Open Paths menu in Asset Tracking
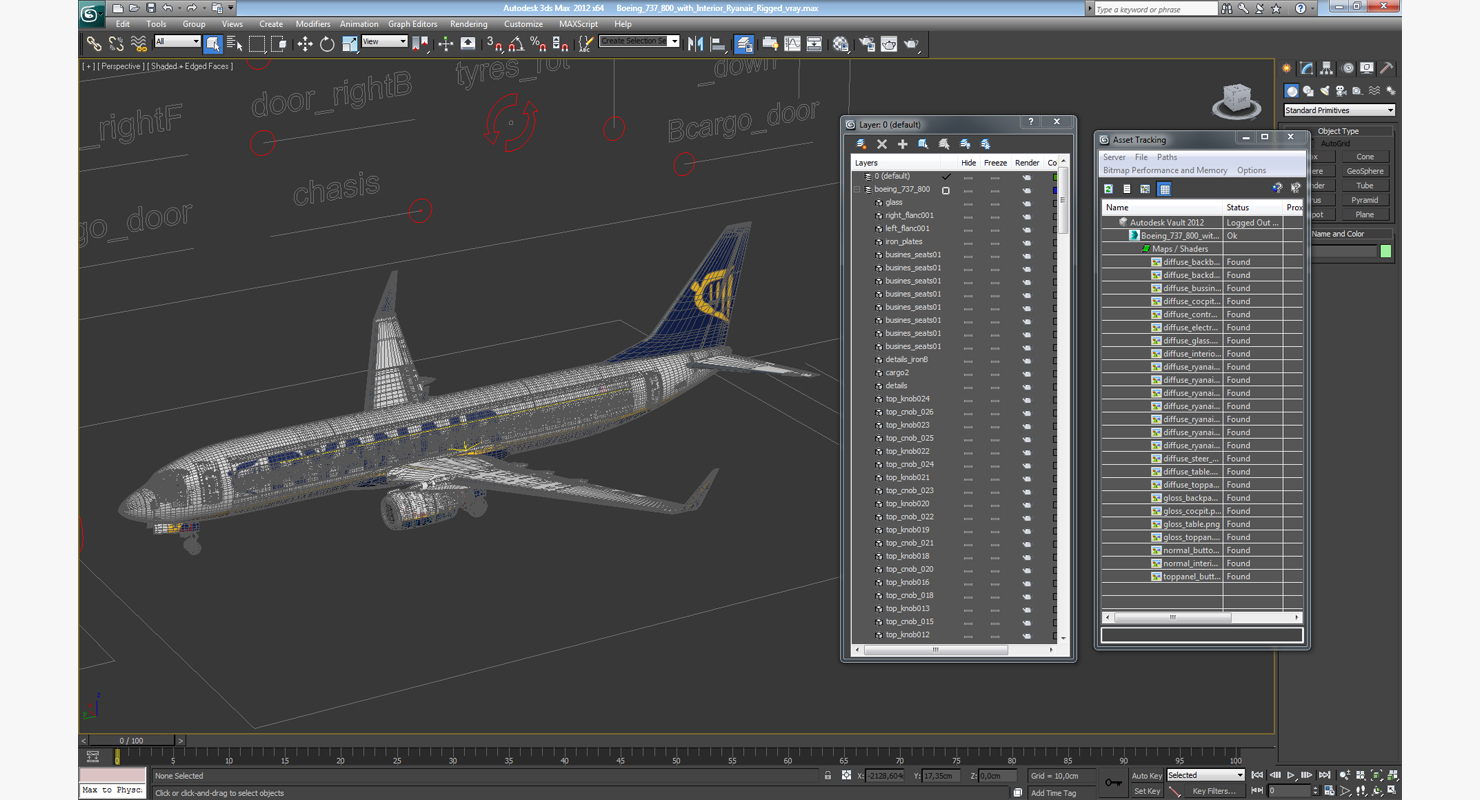Viewport: 1480px width, 800px height. 1167,157
